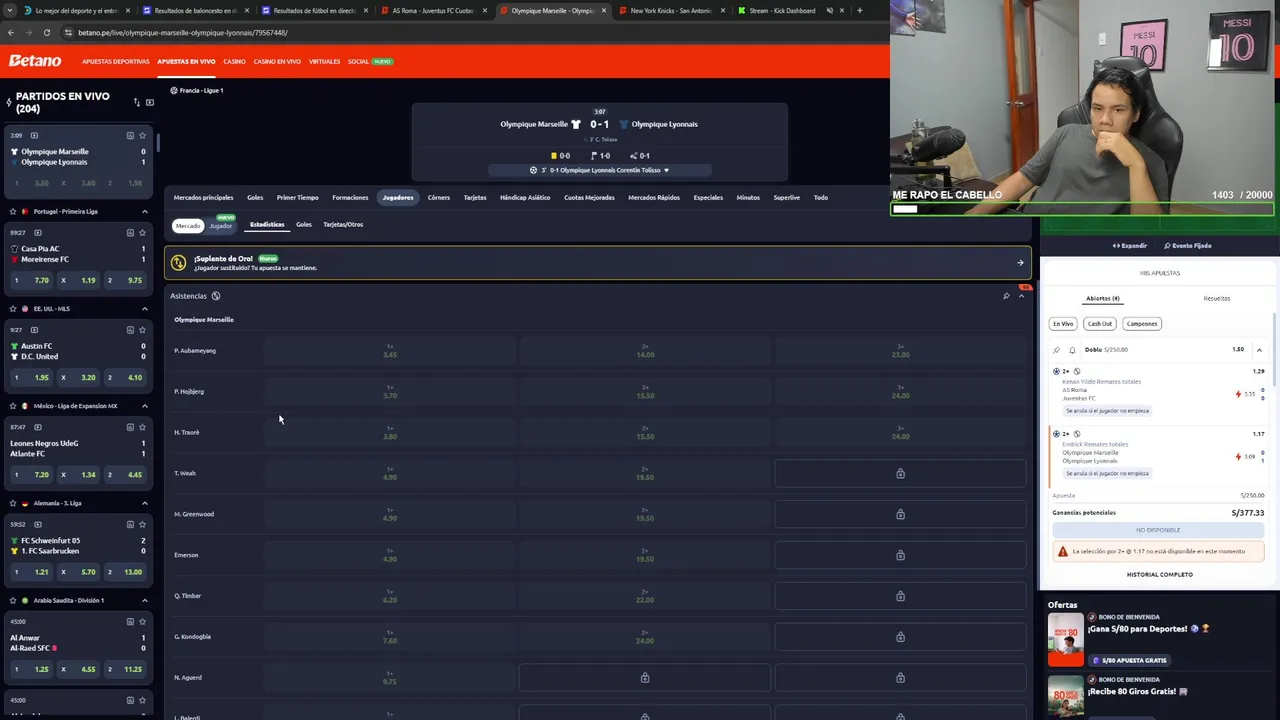Reload the page with the refresh icon
This screenshot has height=720, width=1280.
coord(46,32)
